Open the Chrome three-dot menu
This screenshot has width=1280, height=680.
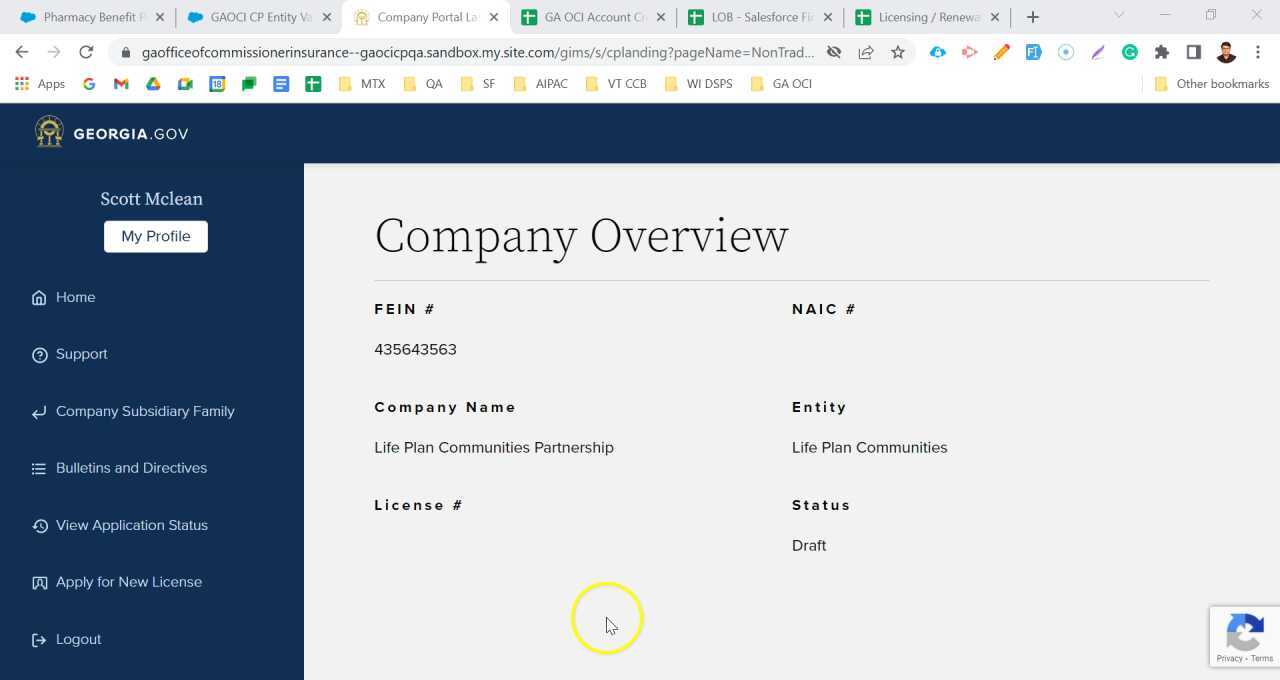(x=1258, y=52)
